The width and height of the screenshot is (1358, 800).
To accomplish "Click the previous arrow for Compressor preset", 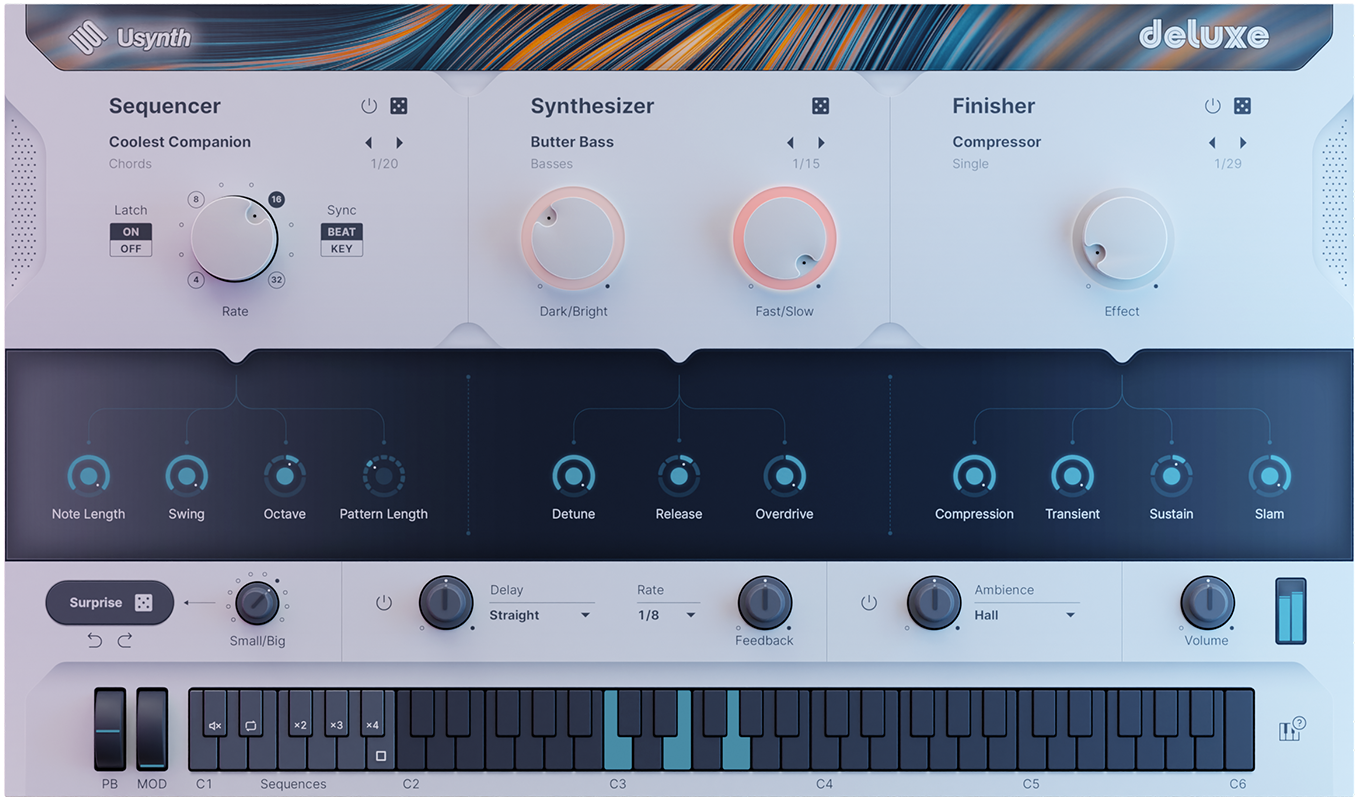I will pyautogui.click(x=1213, y=142).
